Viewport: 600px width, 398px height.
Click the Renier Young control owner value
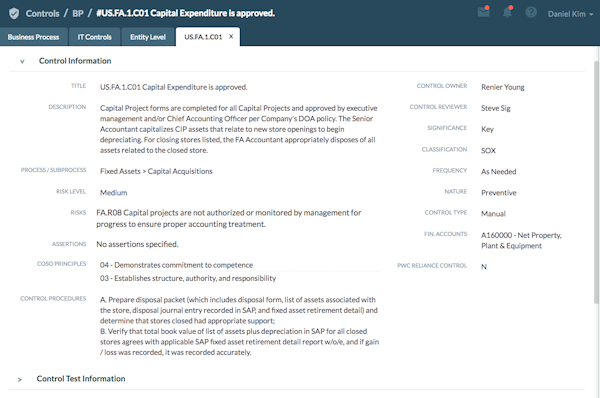pyautogui.click(x=503, y=87)
